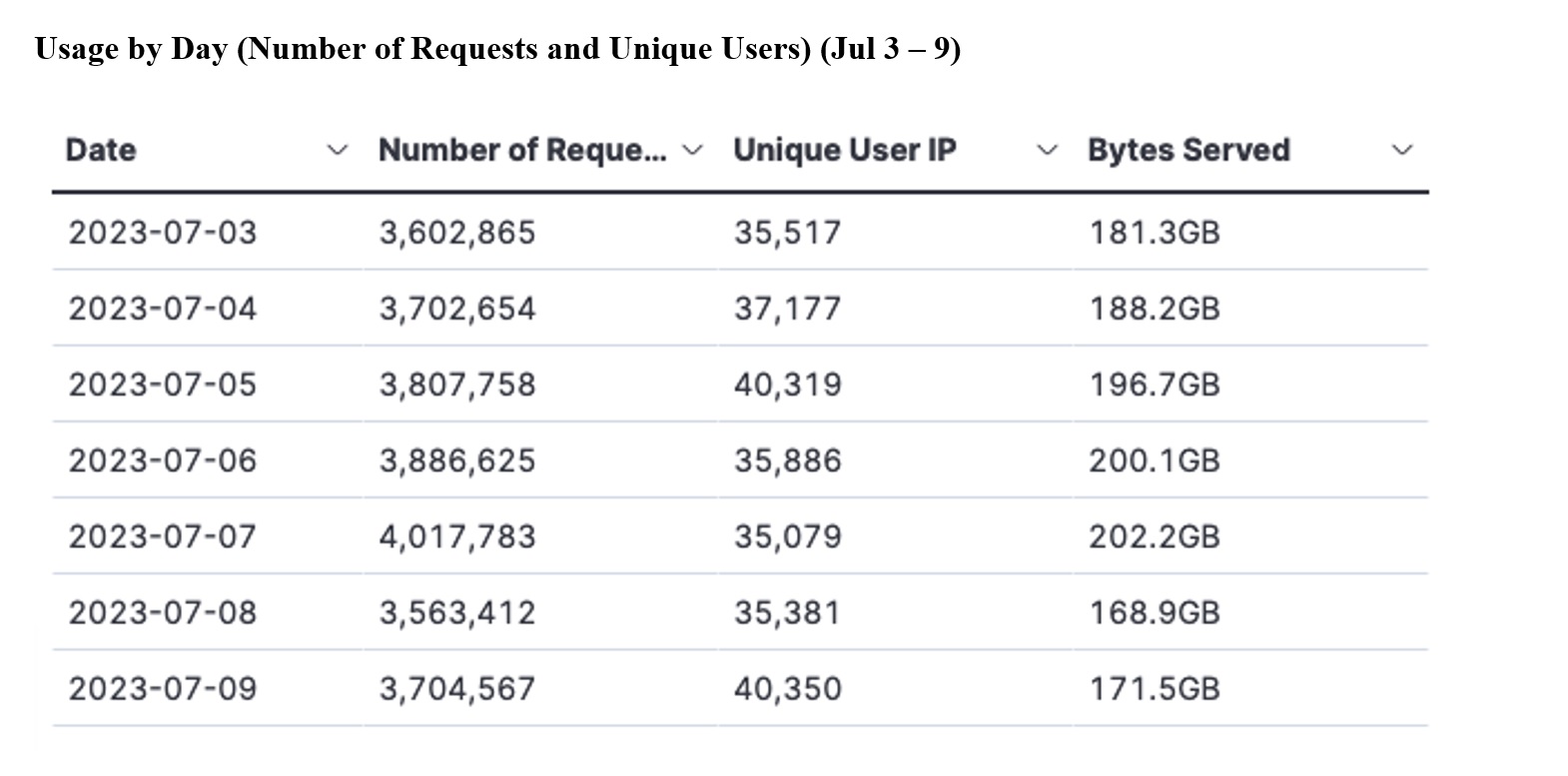Viewport: 1568px width, 776px height.
Task: Click the 37,177 unique user cell
Action: pos(788,309)
